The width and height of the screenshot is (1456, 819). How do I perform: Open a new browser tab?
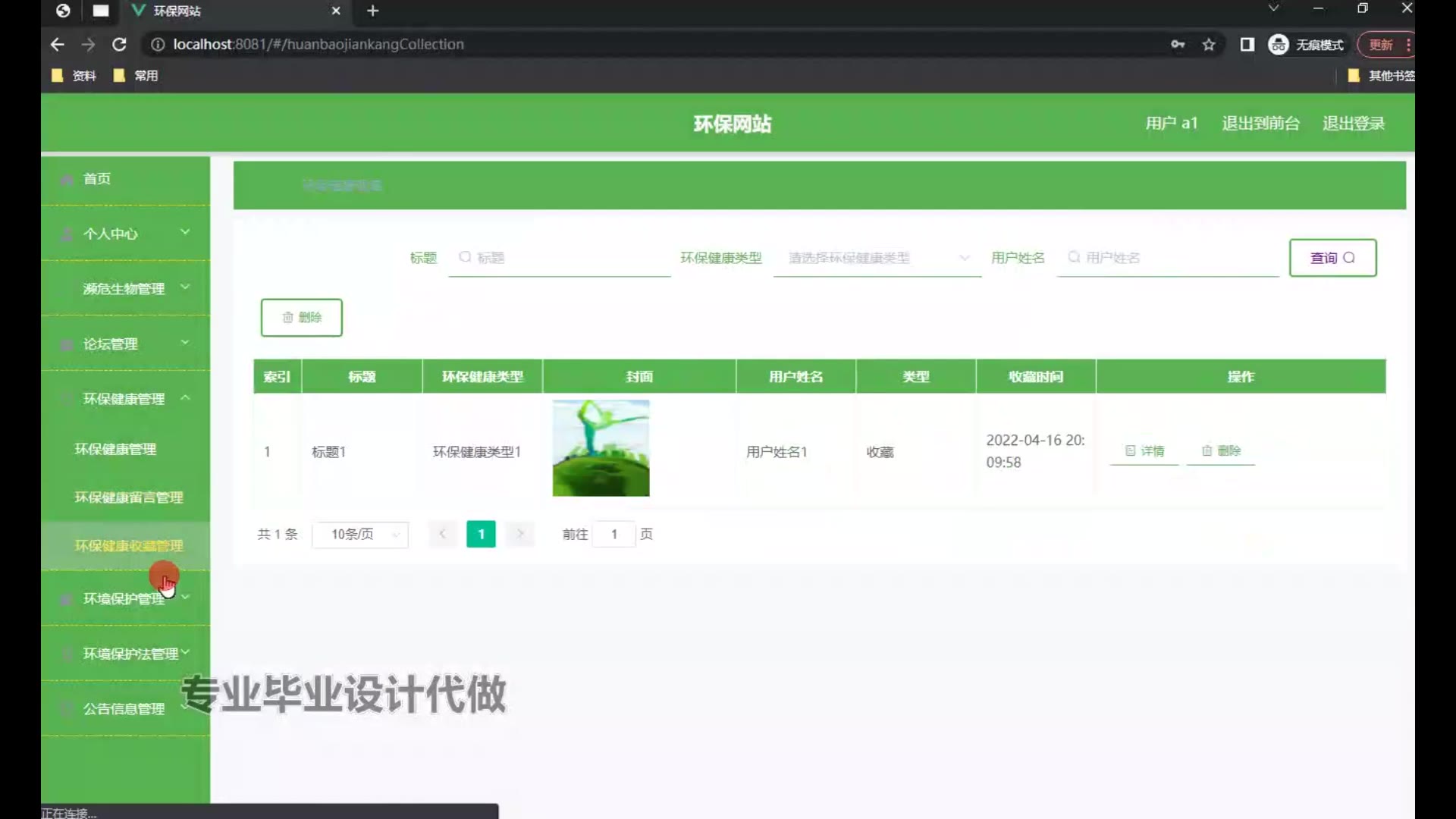372,11
